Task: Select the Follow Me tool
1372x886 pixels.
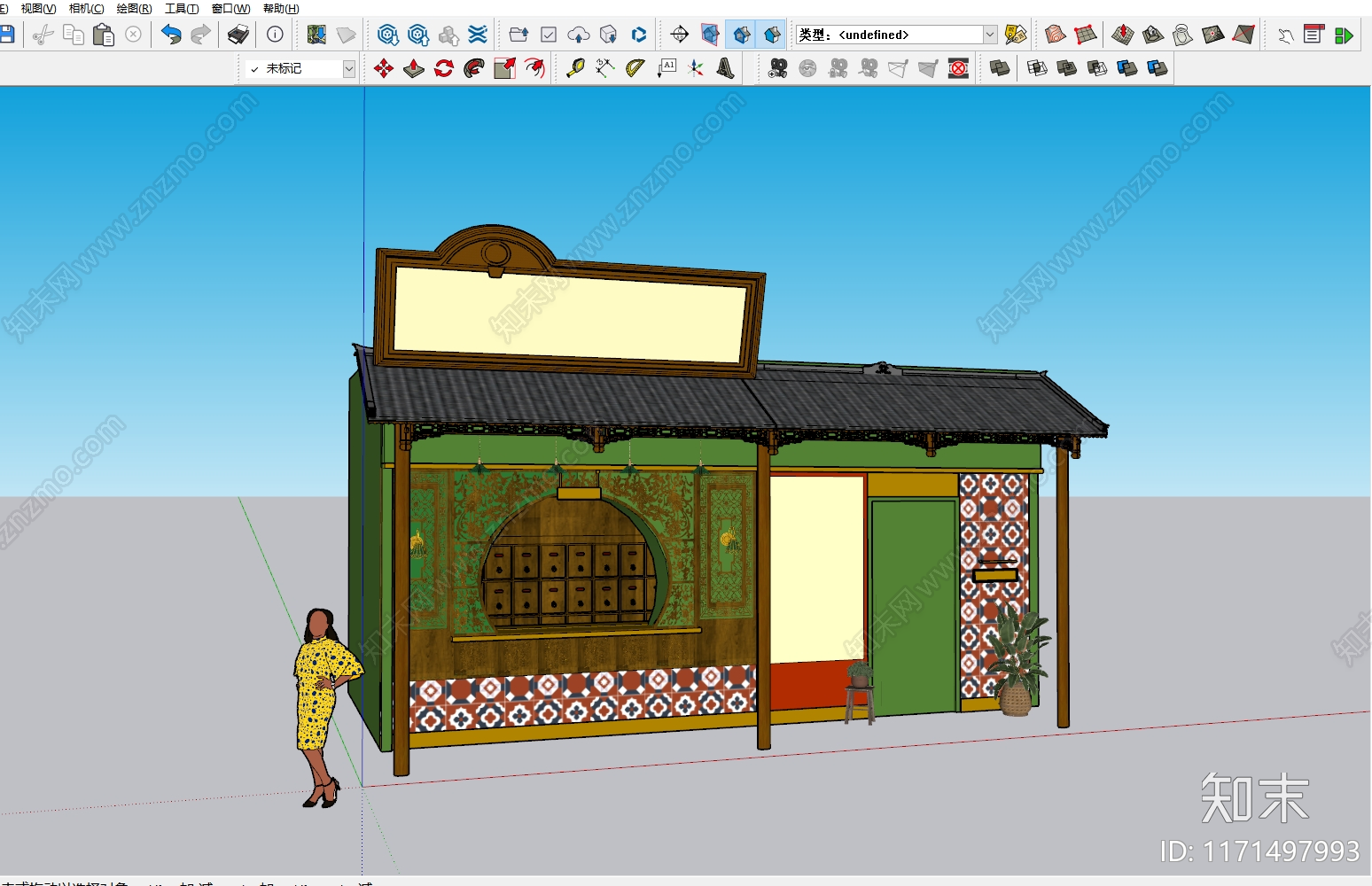Action: (x=474, y=68)
